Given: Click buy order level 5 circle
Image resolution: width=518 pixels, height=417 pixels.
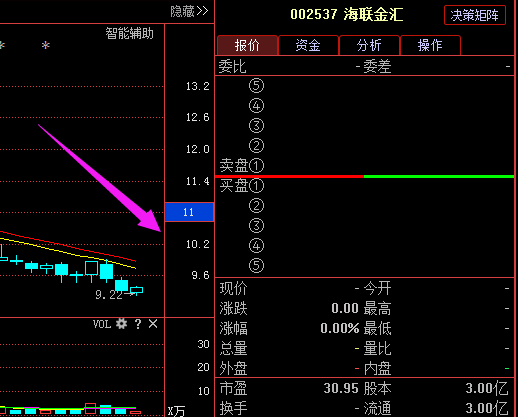Looking at the screenshot, I should (x=256, y=266).
